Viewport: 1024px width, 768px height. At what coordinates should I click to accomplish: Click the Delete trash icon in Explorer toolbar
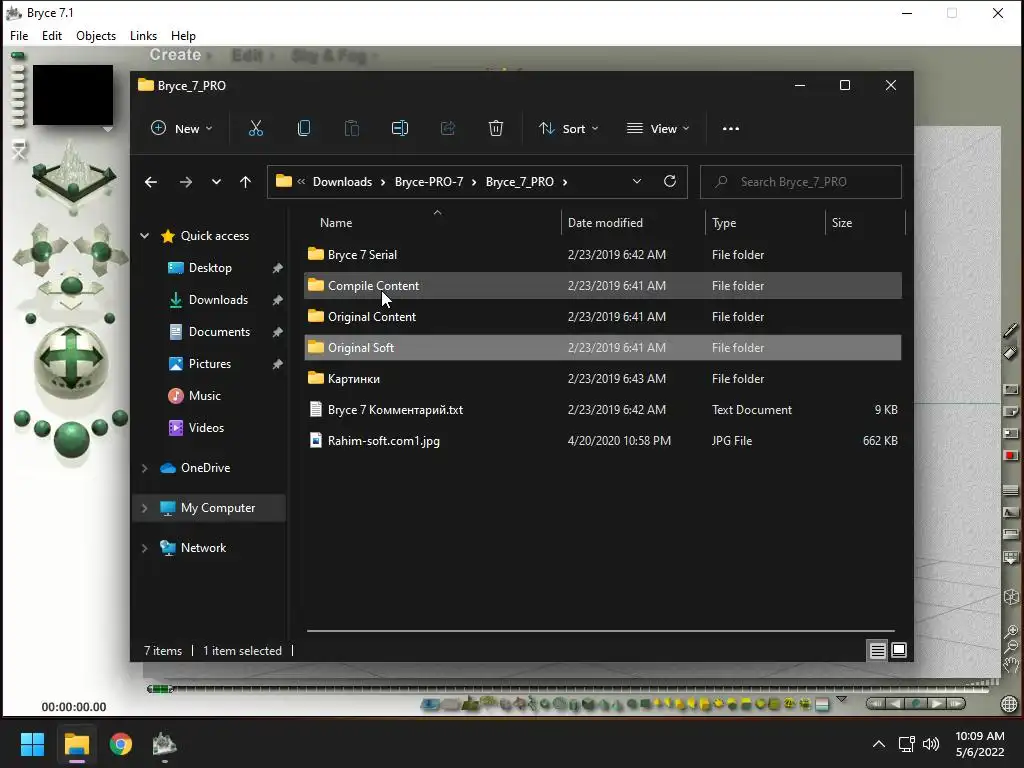496,129
